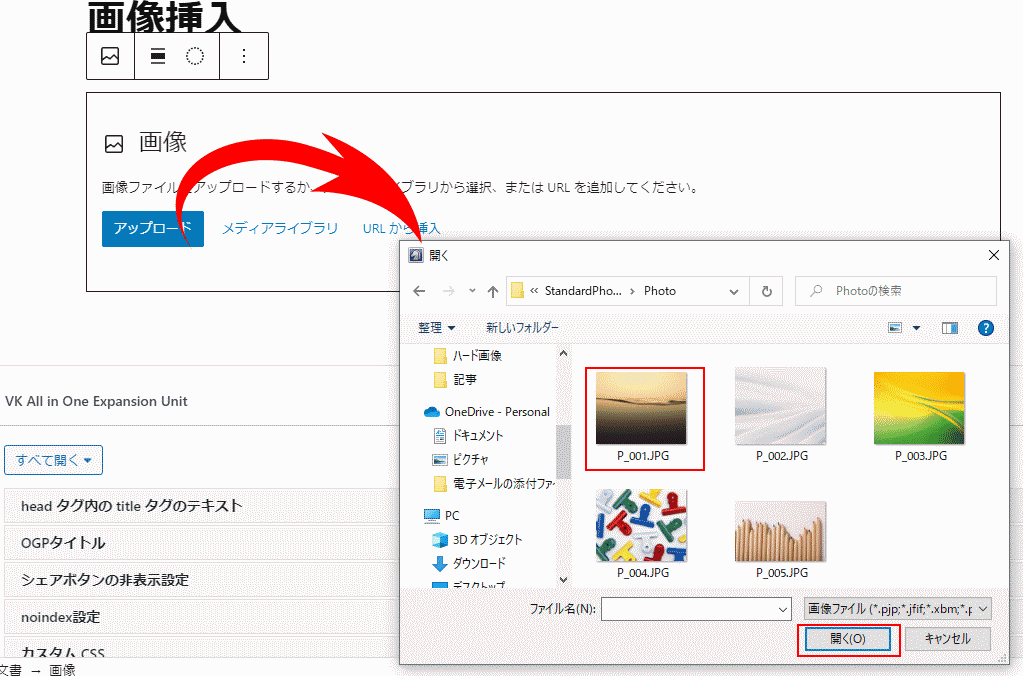Go up one folder level
The height and width of the screenshot is (676, 1023).
pos(492,291)
